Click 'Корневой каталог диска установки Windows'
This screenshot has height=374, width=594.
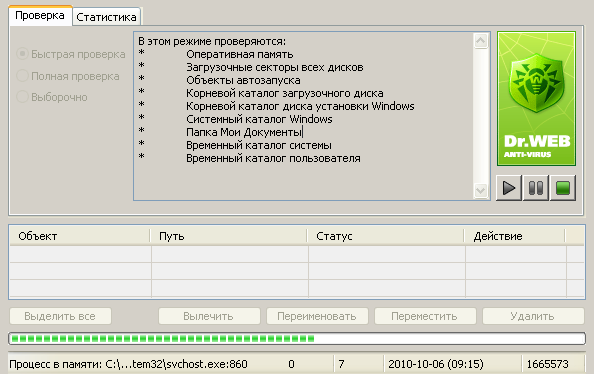[x=300, y=106]
